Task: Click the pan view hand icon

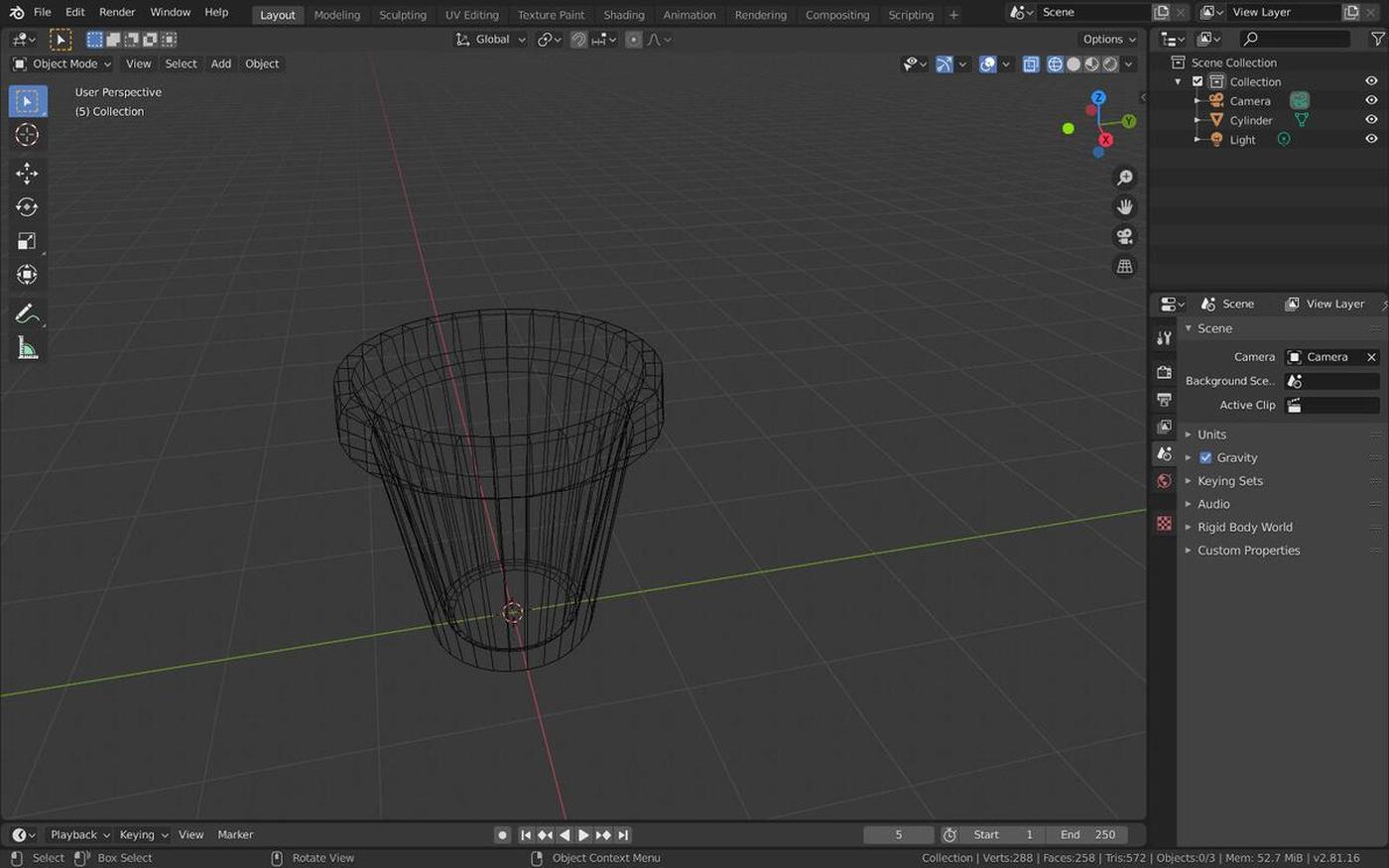Action: pos(1124,207)
